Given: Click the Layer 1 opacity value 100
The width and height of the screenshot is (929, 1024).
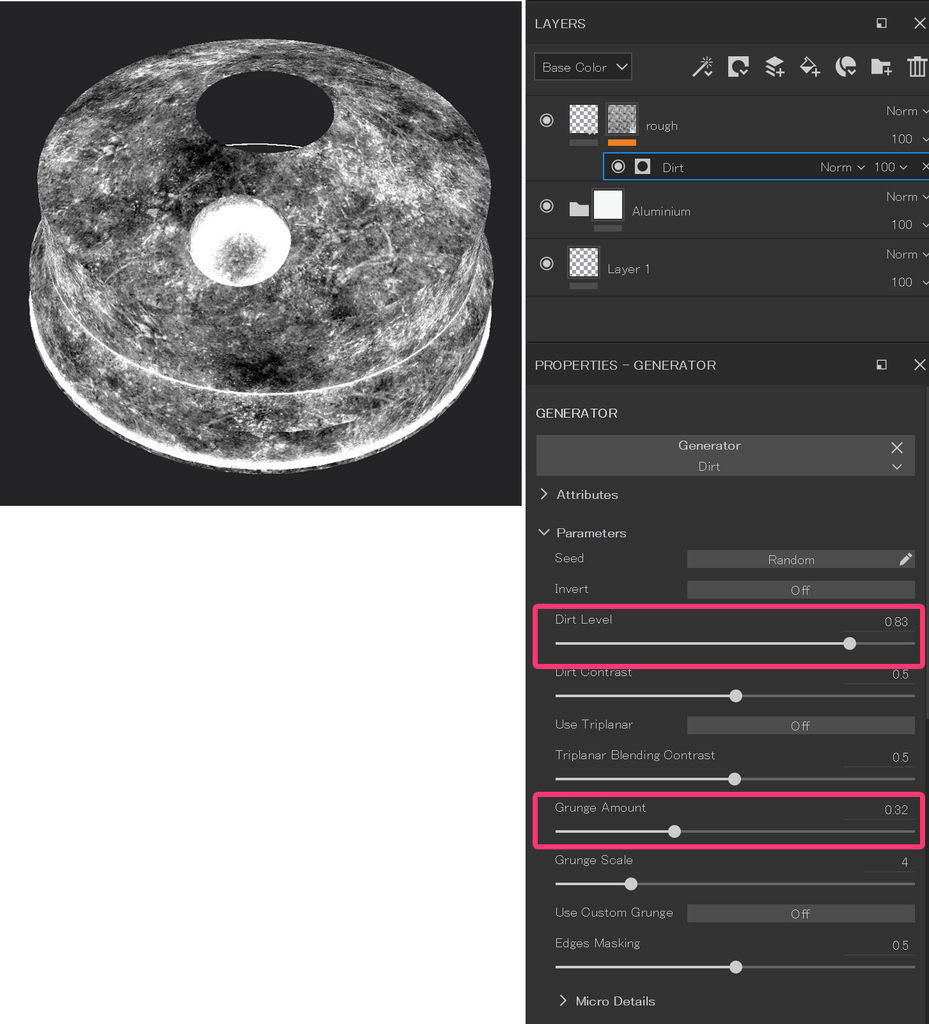Looking at the screenshot, I should 902,281.
